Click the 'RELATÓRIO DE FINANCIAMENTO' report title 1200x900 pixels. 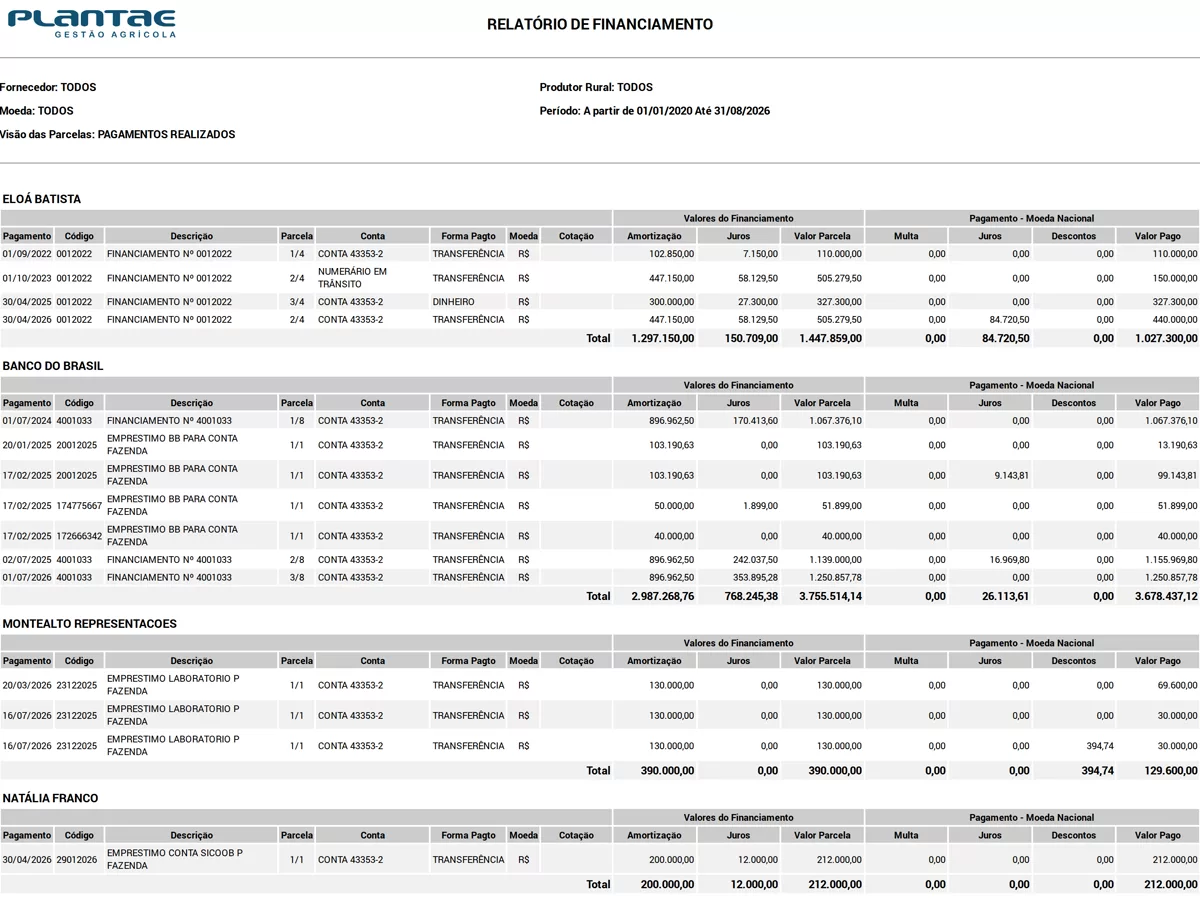click(600, 24)
